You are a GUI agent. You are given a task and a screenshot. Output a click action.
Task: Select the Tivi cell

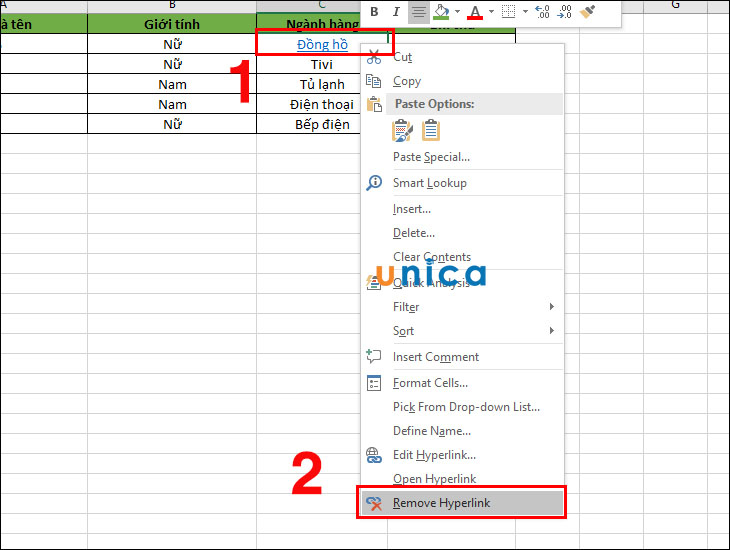(x=322, y=64)
